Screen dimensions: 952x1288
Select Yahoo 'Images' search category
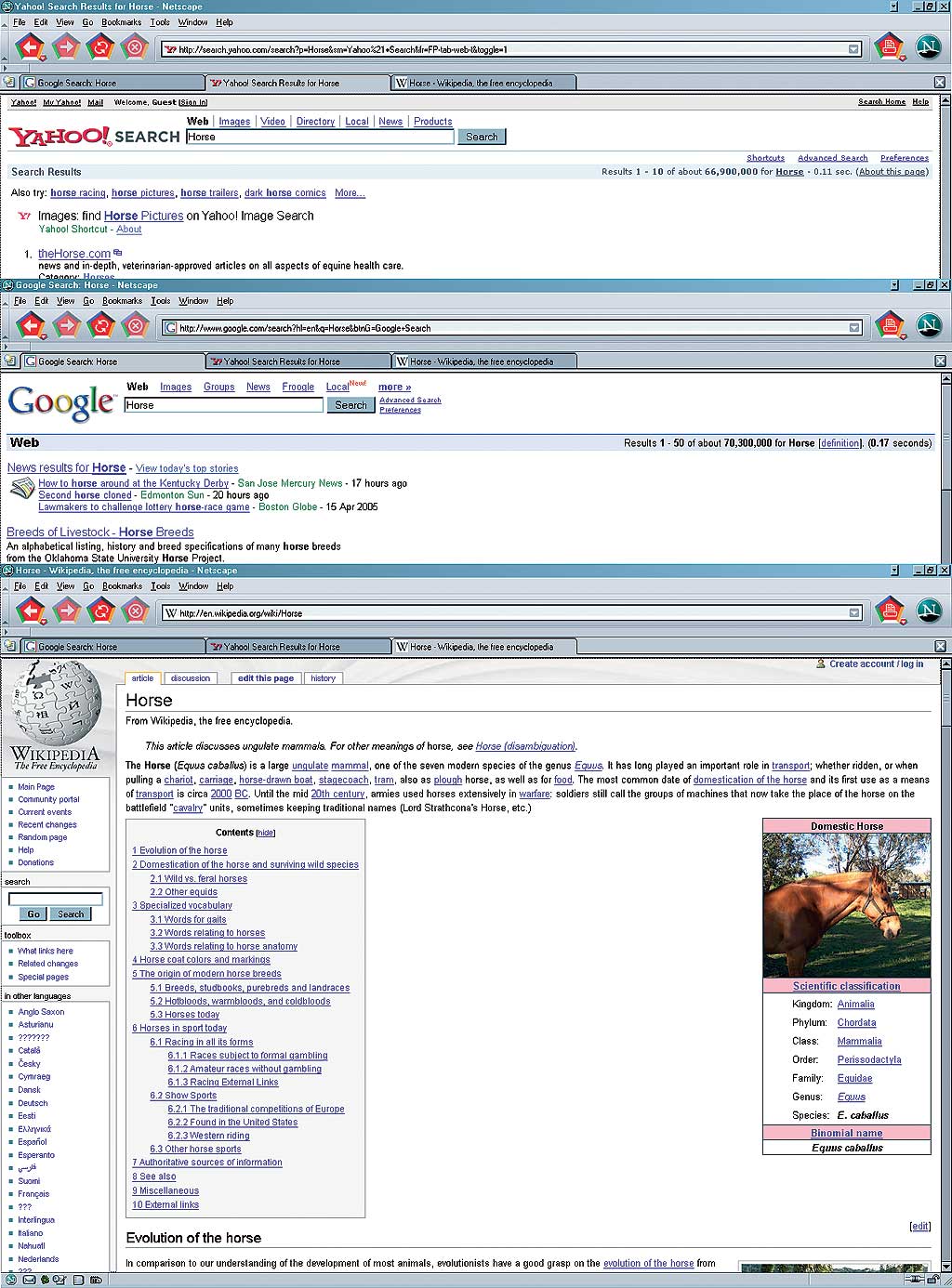(x=234, y=122)
